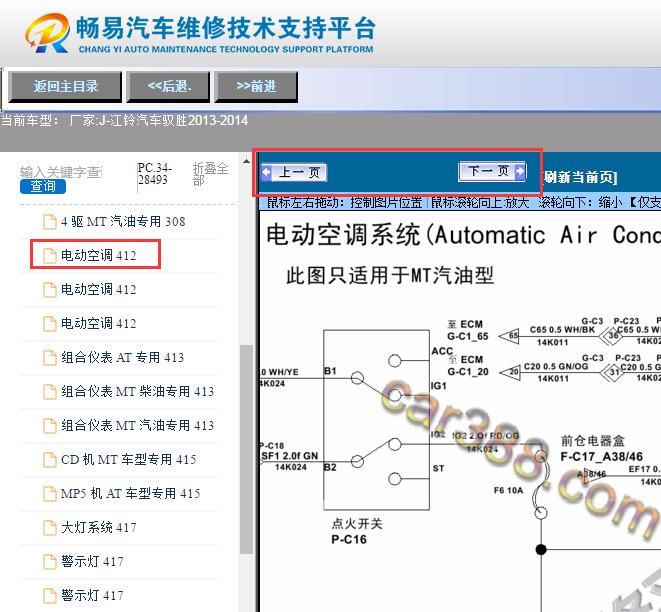Image resolution: width=661 pixels, height=612 pixels.
Task: Click the document icon beside CD 机 MT 车型专用
Action: [50, 459]
